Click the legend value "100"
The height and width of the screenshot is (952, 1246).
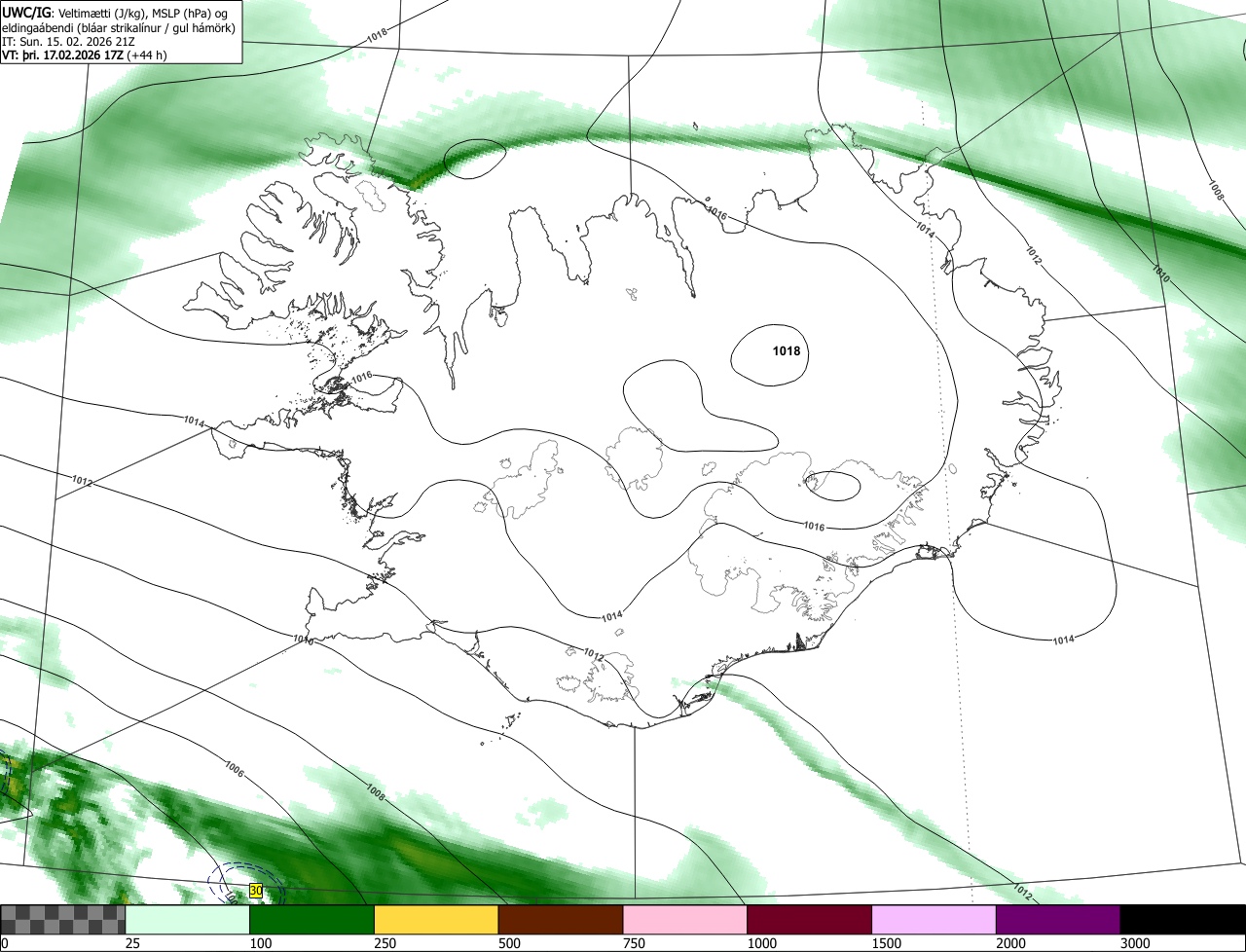pos(261,943)
